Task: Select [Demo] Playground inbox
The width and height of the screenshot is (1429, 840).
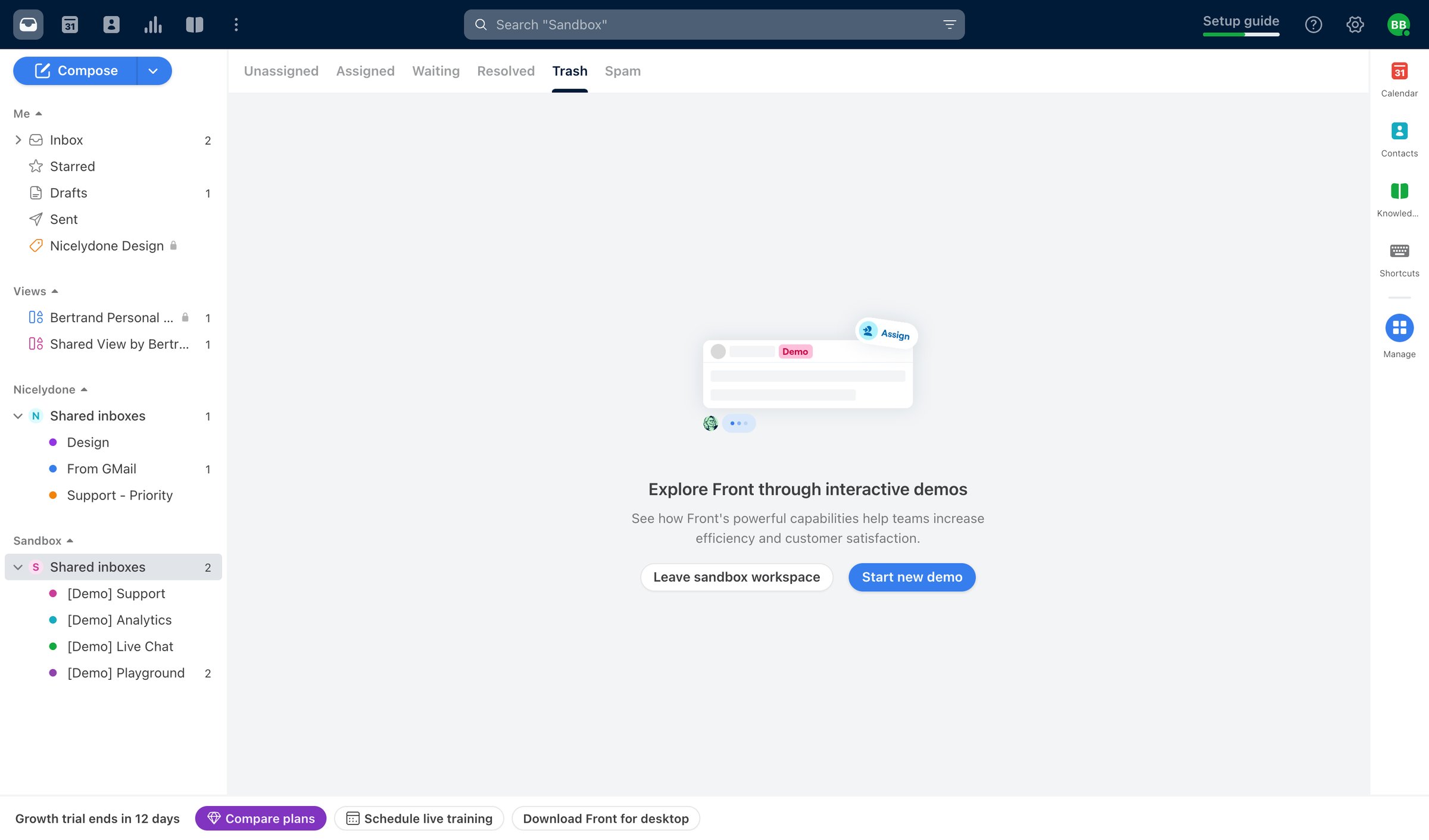Action: tap(113, 673)
